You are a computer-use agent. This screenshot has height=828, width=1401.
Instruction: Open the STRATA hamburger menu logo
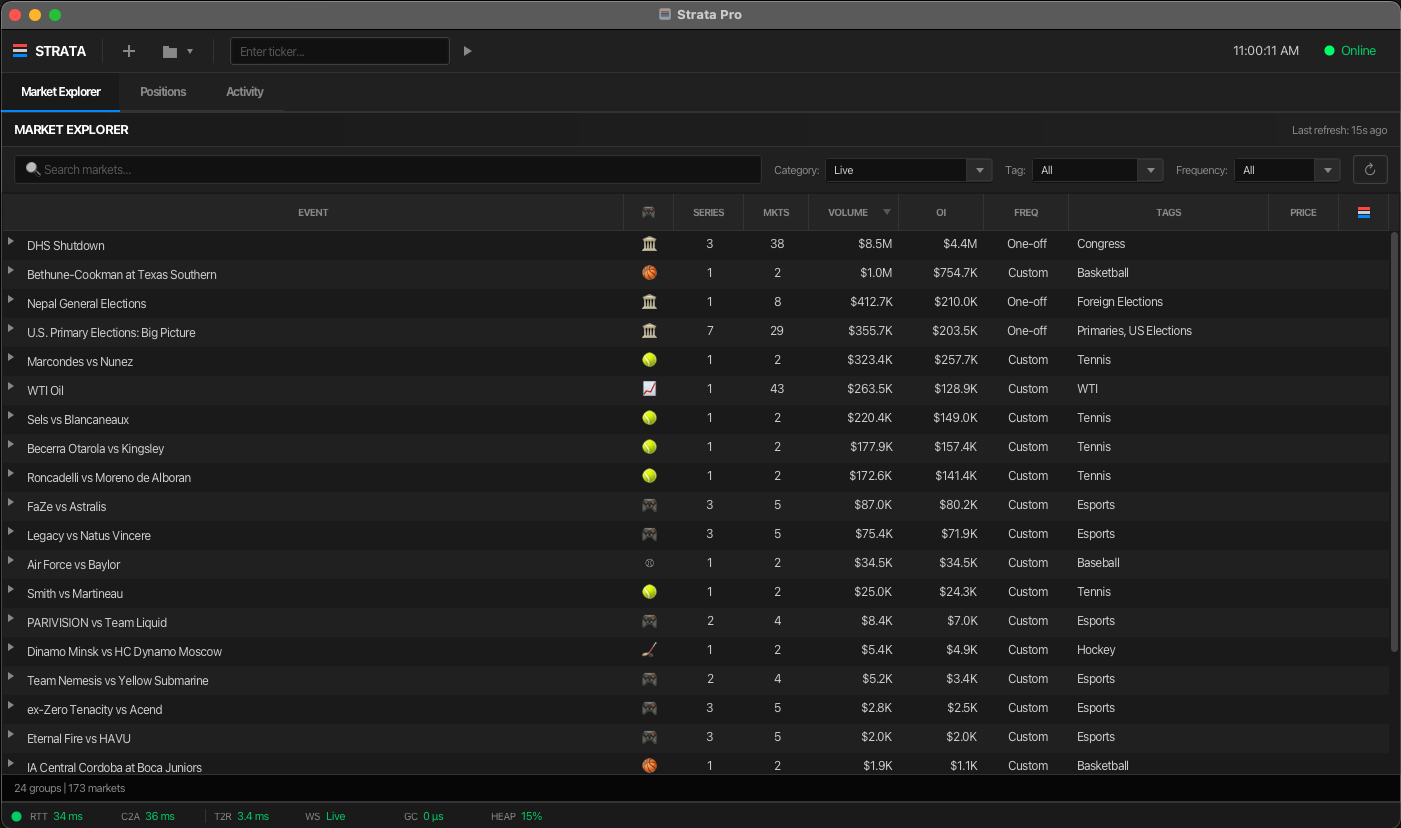click(x=20, y=50)
